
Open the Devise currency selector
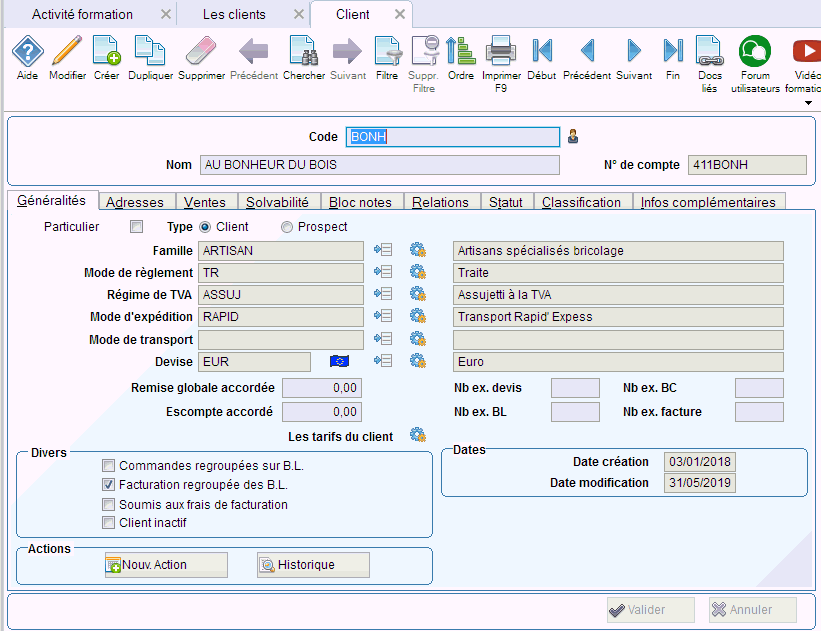pyautogui.click(x=384, y=361)
